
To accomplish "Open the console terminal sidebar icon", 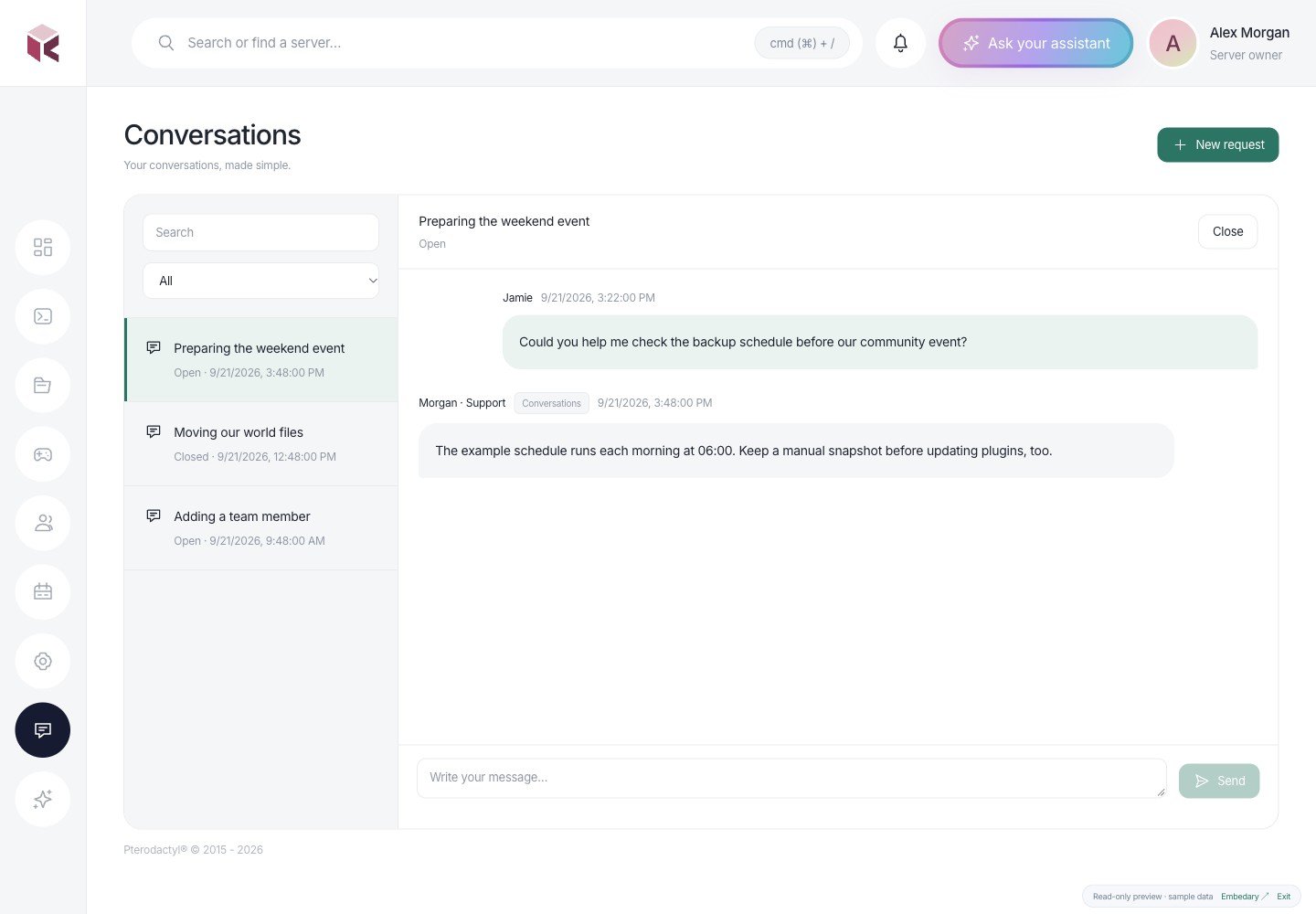I will click(x=43, y=316).
